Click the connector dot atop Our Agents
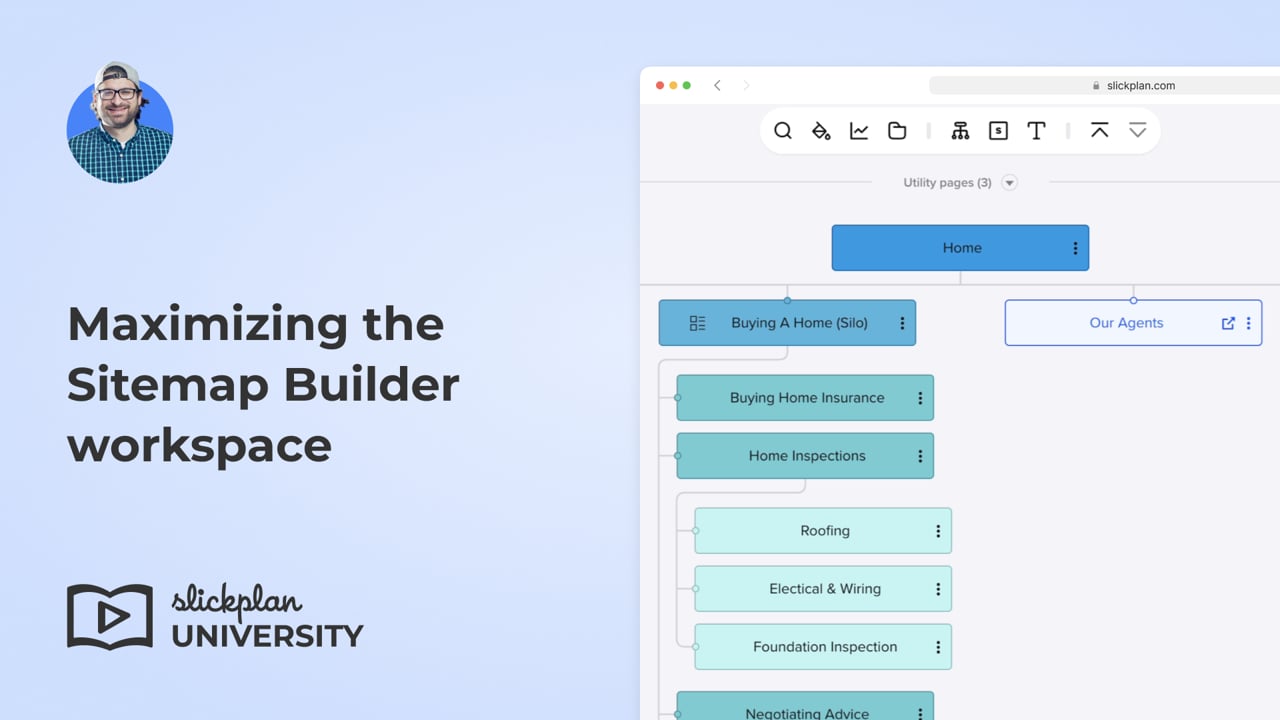This screenshot has width=1280, height=720. 1133,300
